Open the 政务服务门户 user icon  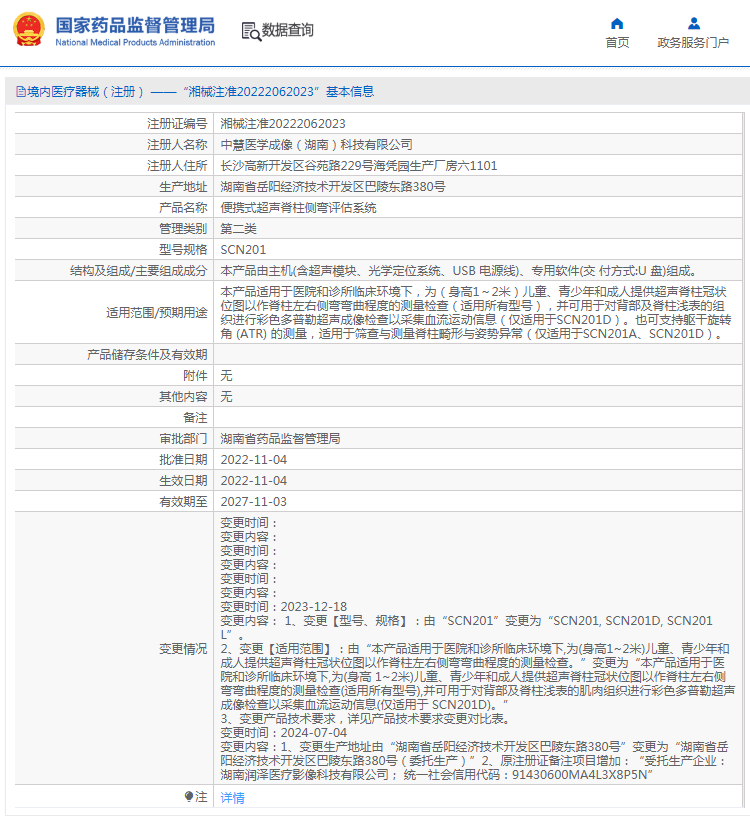pos(694,24)
